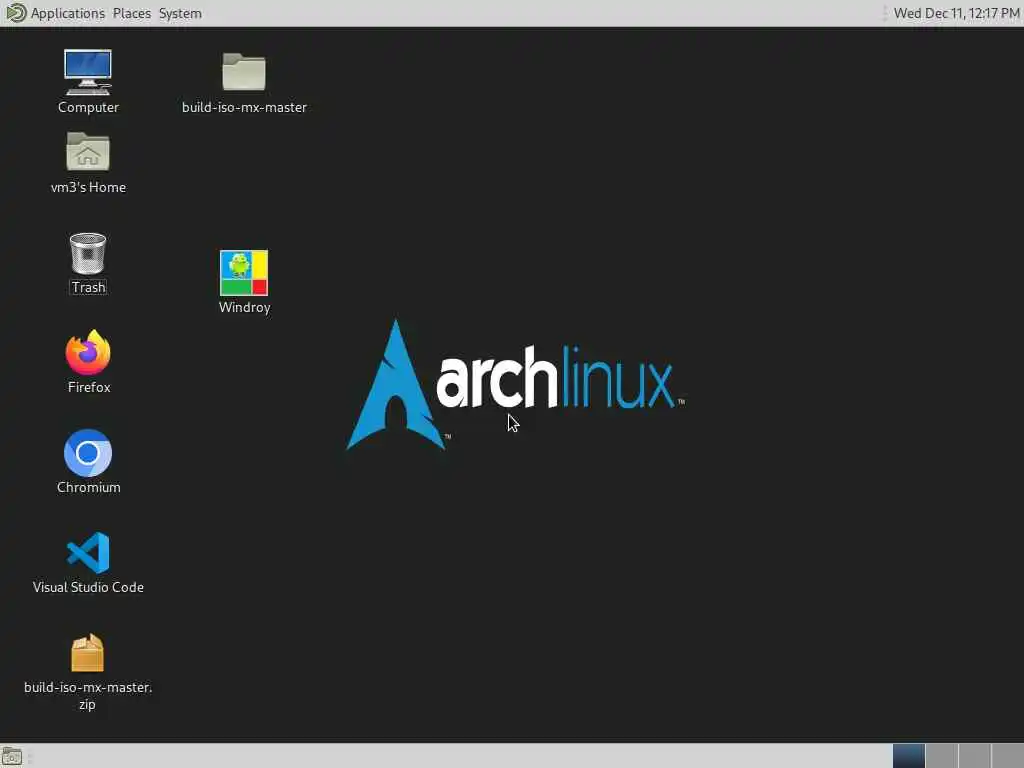Click the show desktop button in bottom panel
1024x768 pixels.
point(12,757)
